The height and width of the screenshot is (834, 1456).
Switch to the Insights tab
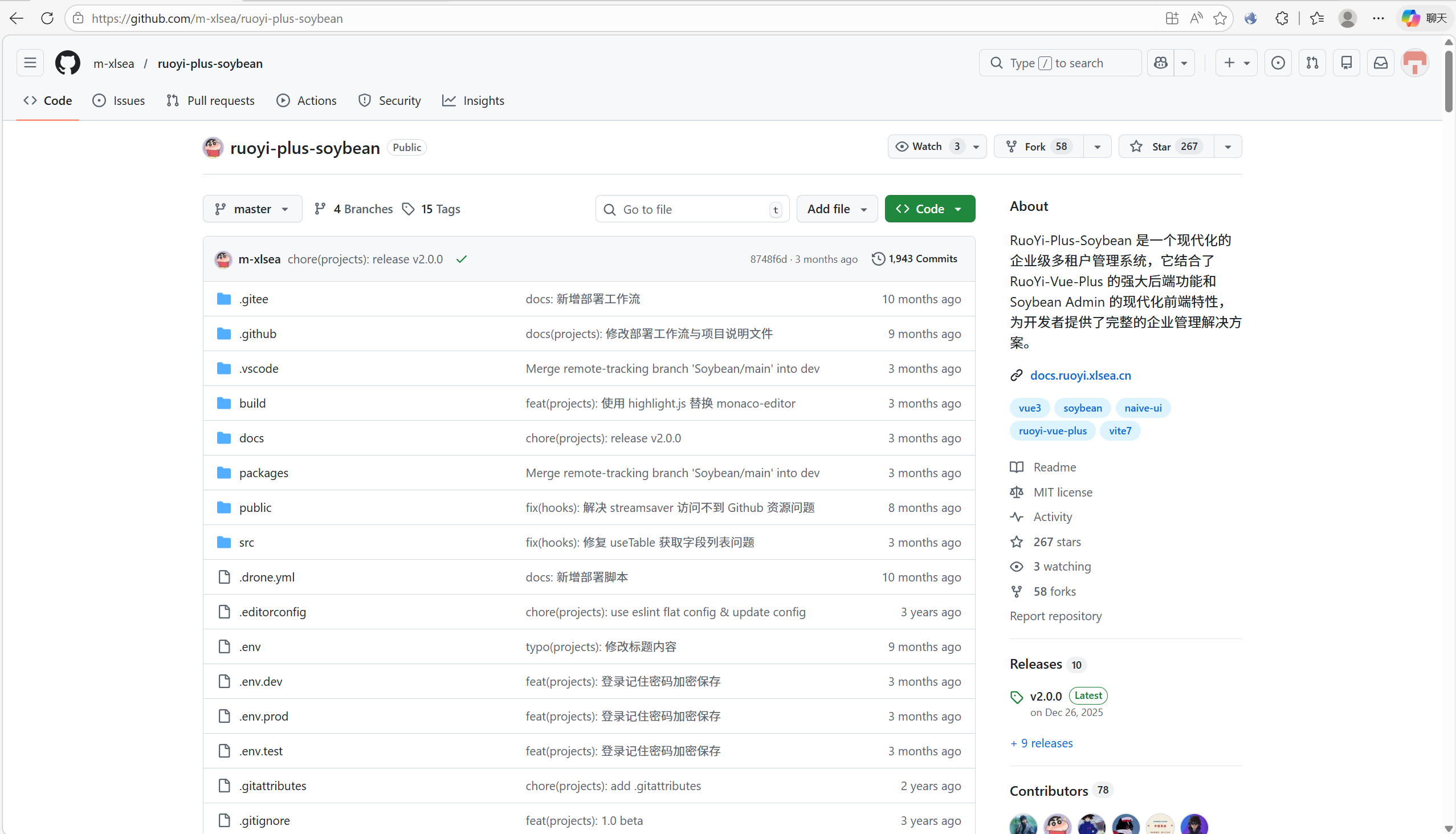click(473, 101)
